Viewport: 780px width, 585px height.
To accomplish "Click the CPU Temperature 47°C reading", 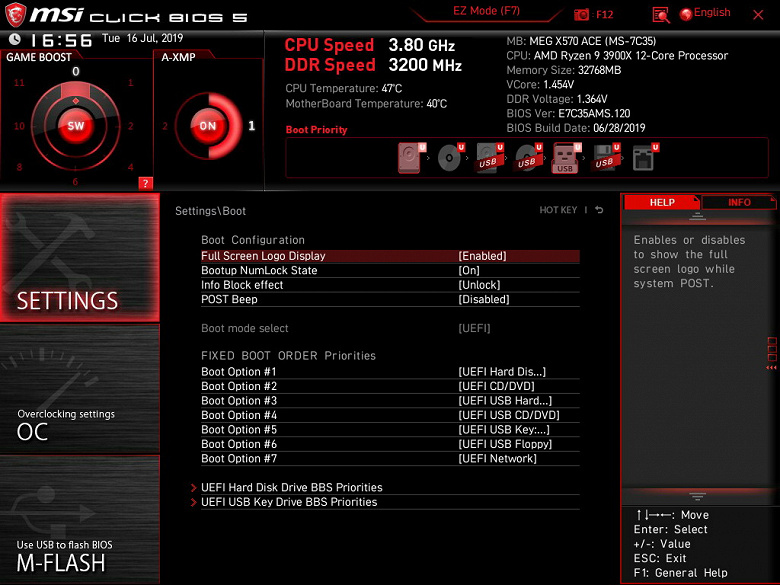I will click(x=343, y=89).
